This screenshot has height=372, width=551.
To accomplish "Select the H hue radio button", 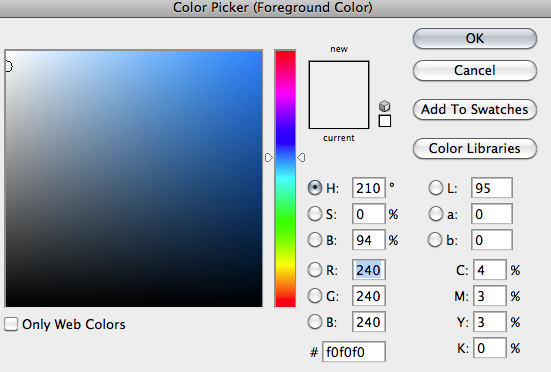I will click(x=315, y=188).
